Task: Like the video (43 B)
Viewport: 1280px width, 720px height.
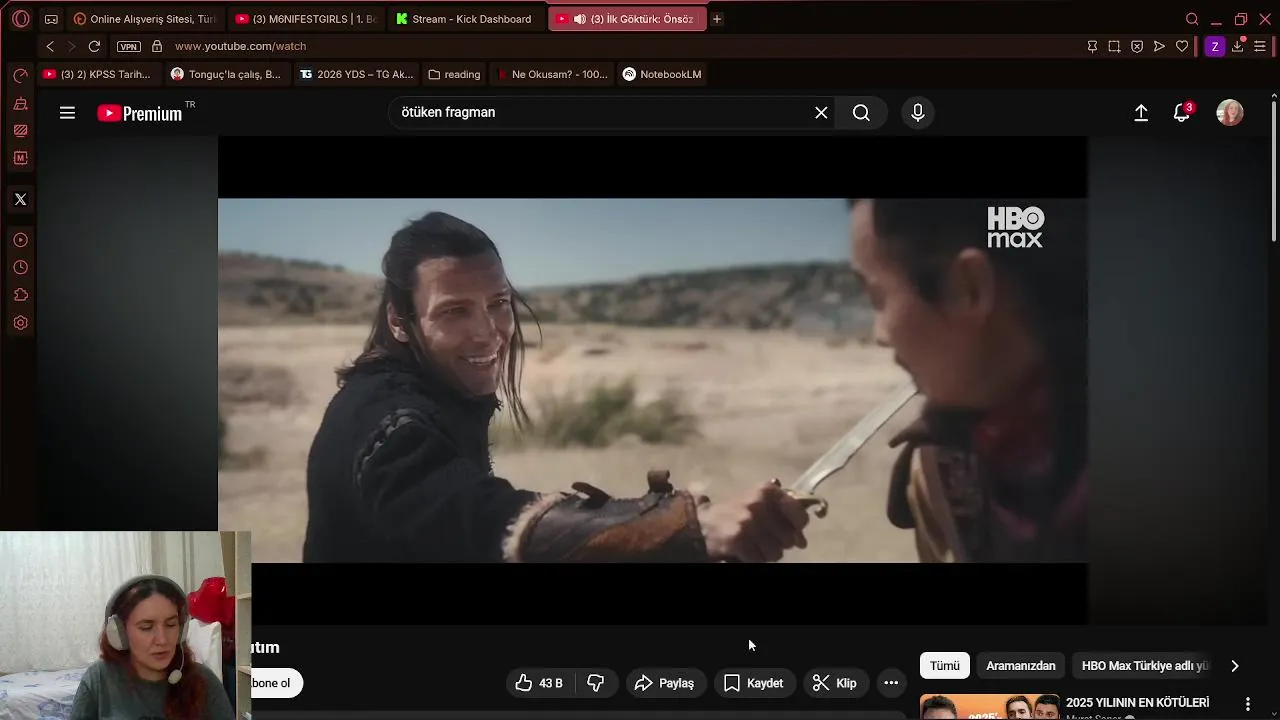Action: click(539, 683)
